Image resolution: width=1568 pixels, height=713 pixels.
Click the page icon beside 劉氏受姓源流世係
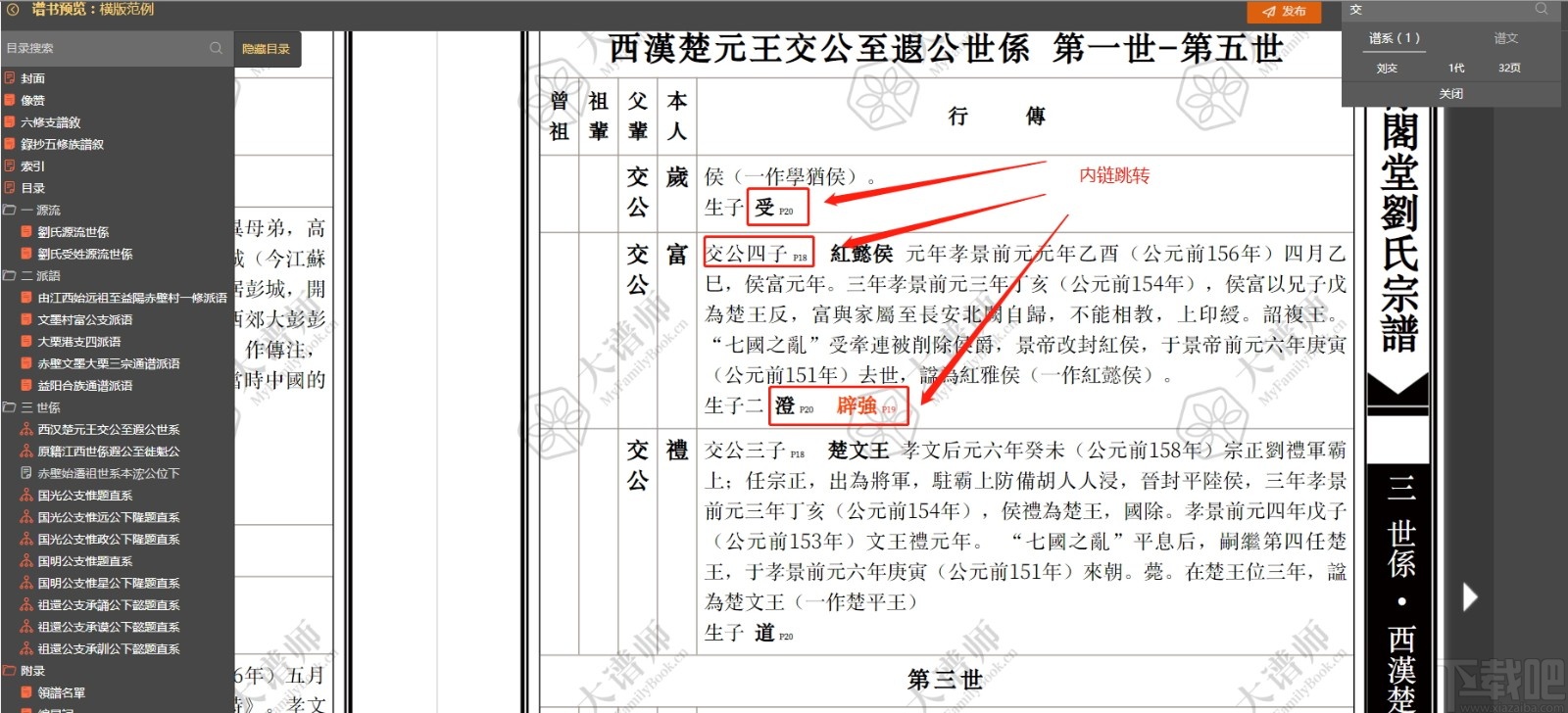(x=26, y=254)
